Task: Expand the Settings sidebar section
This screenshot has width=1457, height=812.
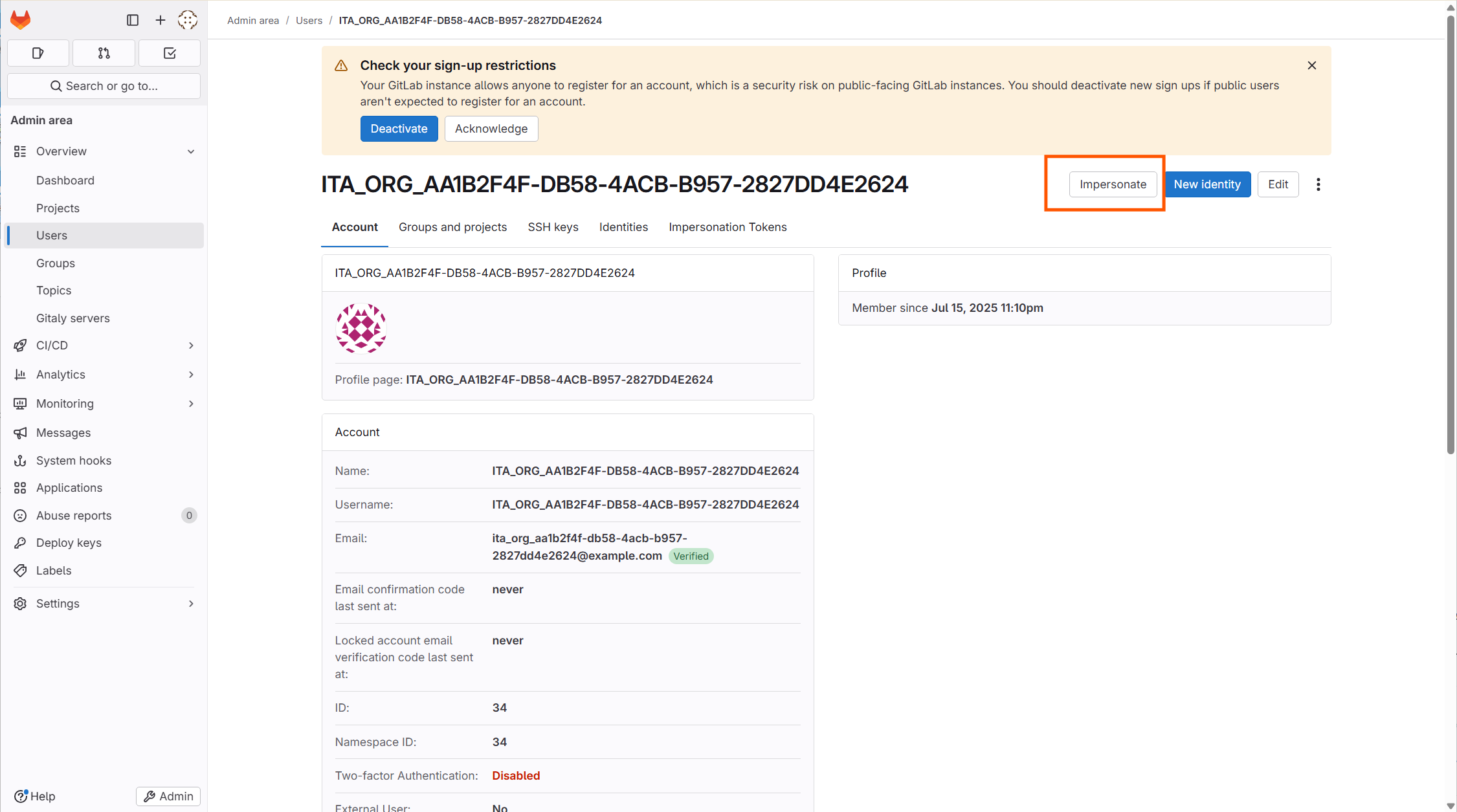Action: point(191,604)
